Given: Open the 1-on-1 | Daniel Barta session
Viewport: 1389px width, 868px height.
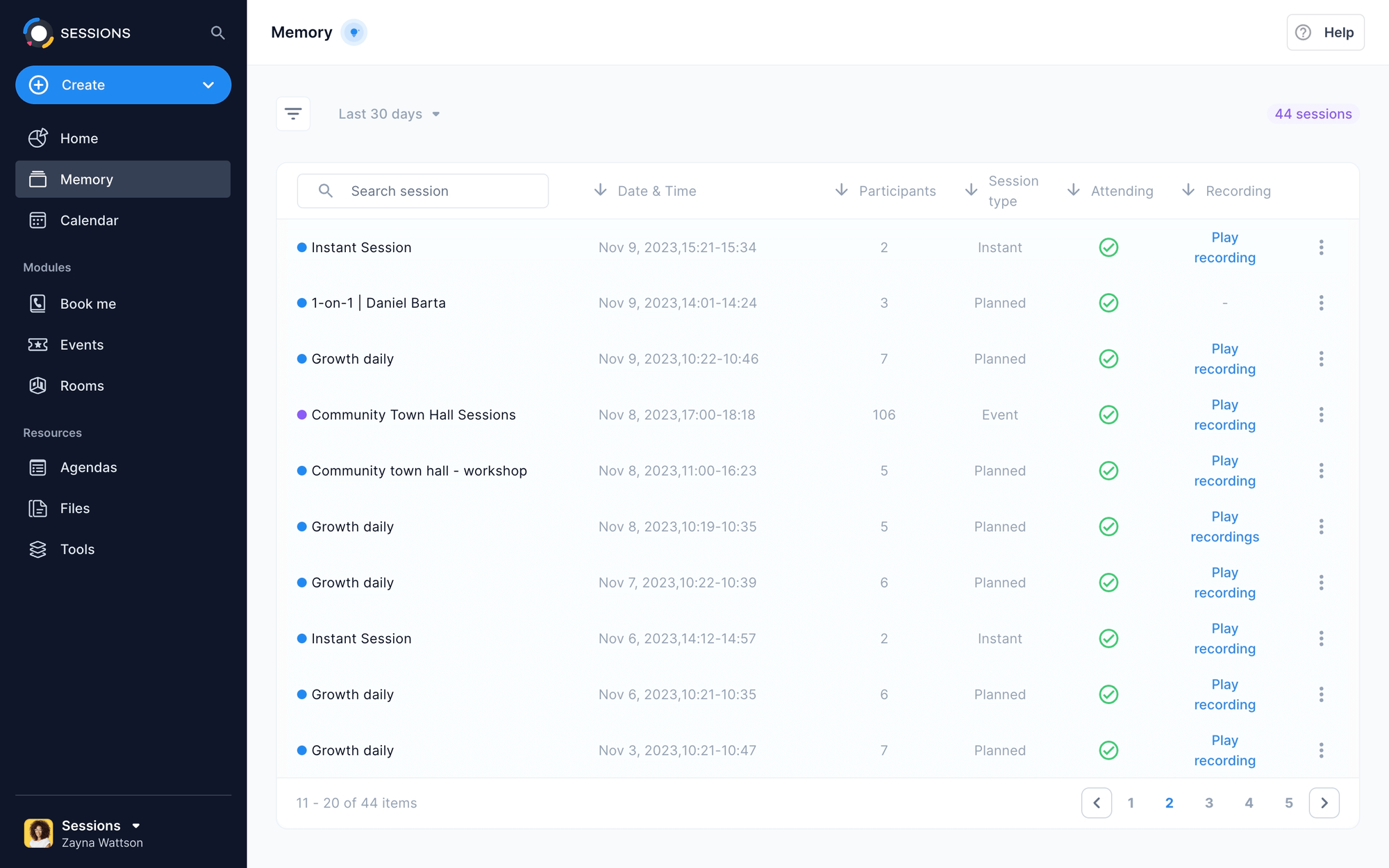Looking at the screenshot, I should (379, 303).
